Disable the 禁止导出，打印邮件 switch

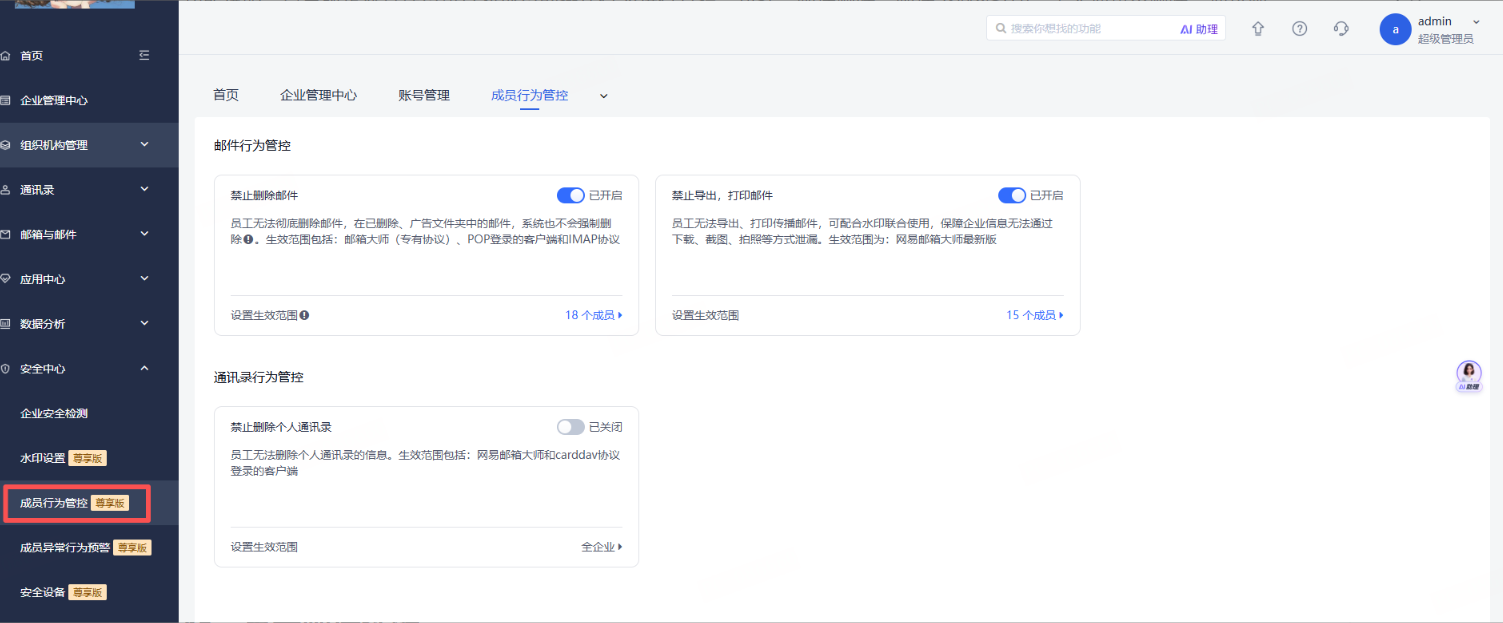click(1012, 195)
